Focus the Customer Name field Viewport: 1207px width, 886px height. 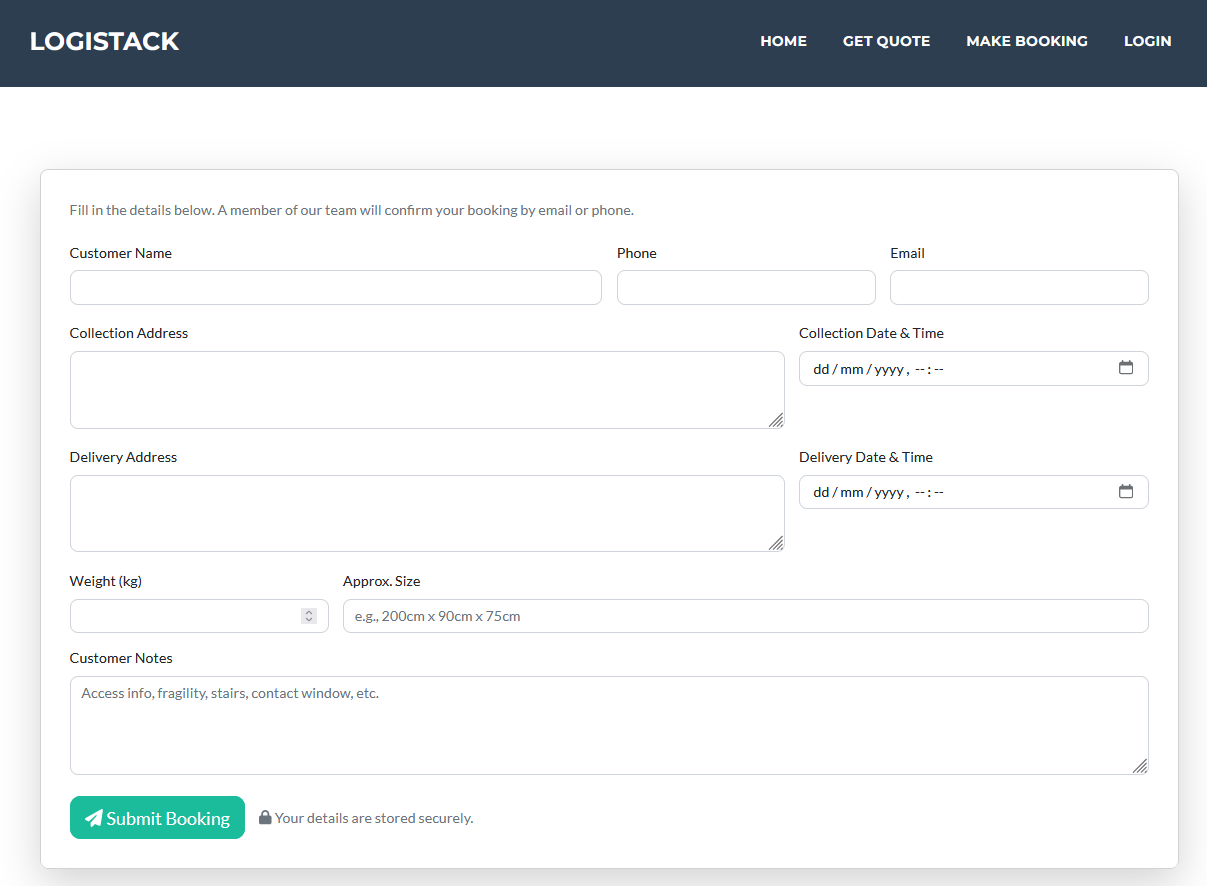[335, 288]
